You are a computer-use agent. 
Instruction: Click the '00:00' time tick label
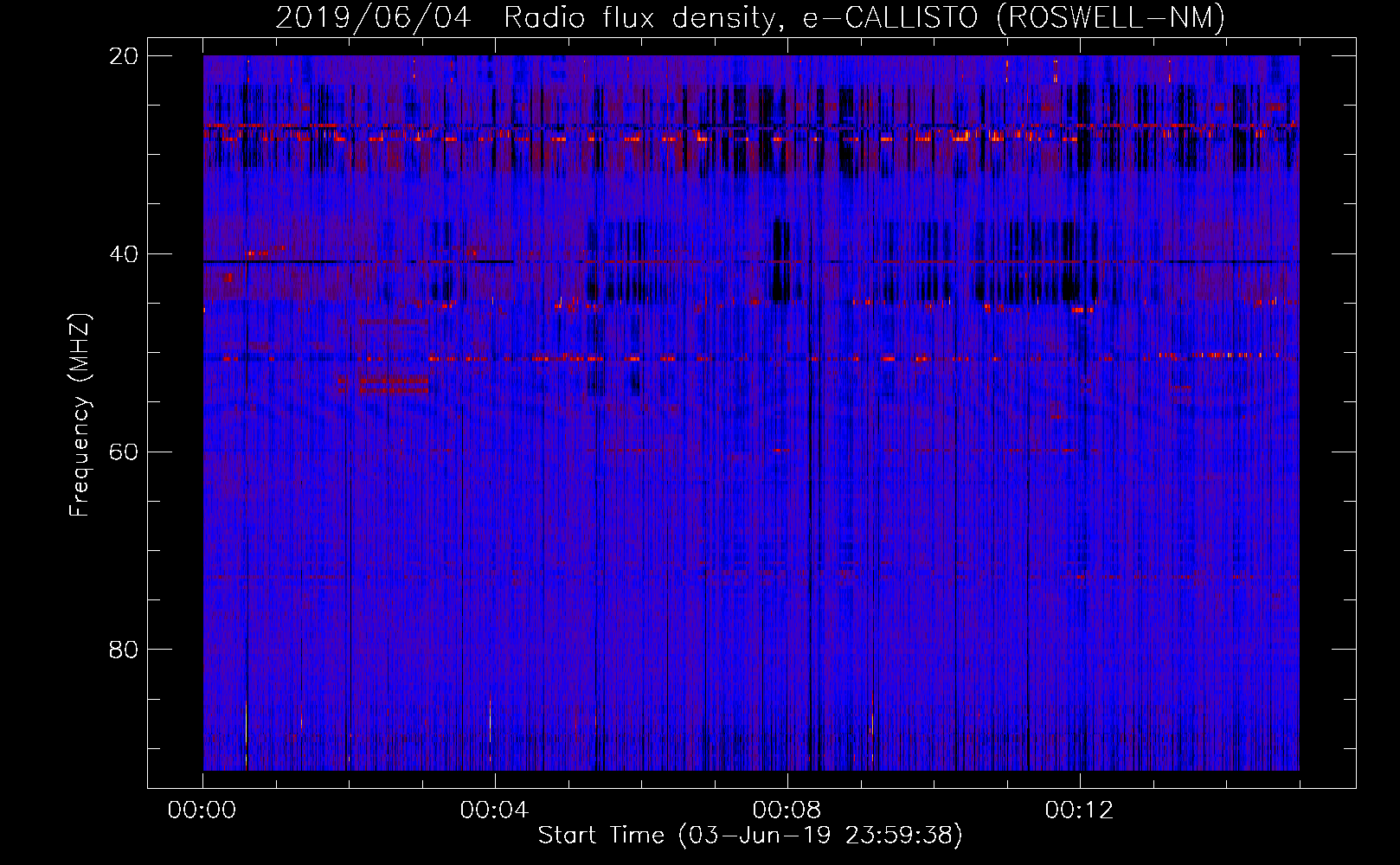point(202,811)
